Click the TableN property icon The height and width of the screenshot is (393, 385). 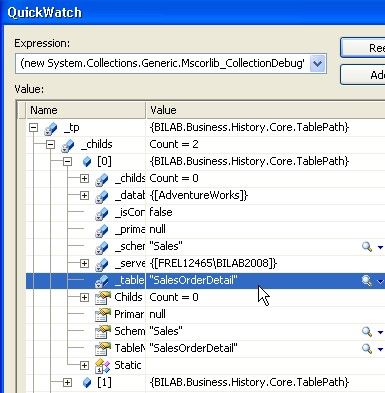click(103, 349)
